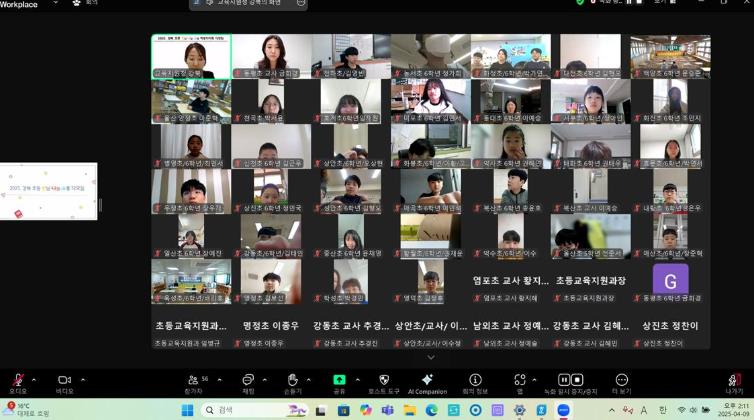Viewport: 754px width, 420px height.
Task: Click the raise hand icon
Action: (292, 381)
